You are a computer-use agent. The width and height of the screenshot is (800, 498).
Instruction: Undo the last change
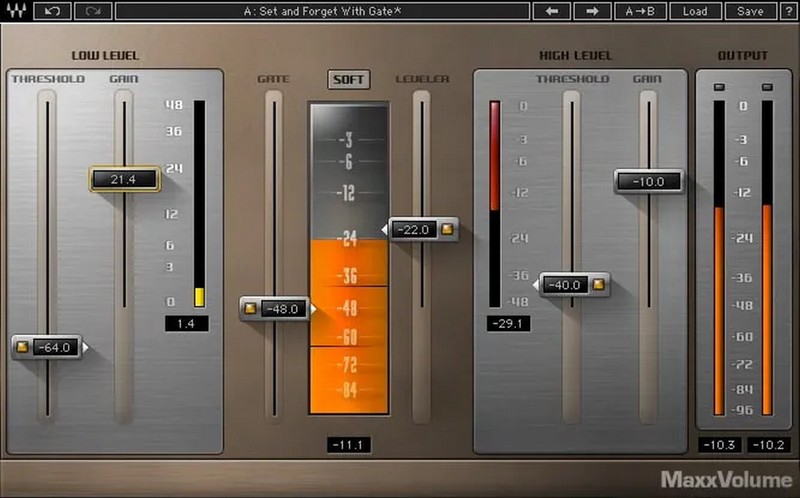[52, 11]
